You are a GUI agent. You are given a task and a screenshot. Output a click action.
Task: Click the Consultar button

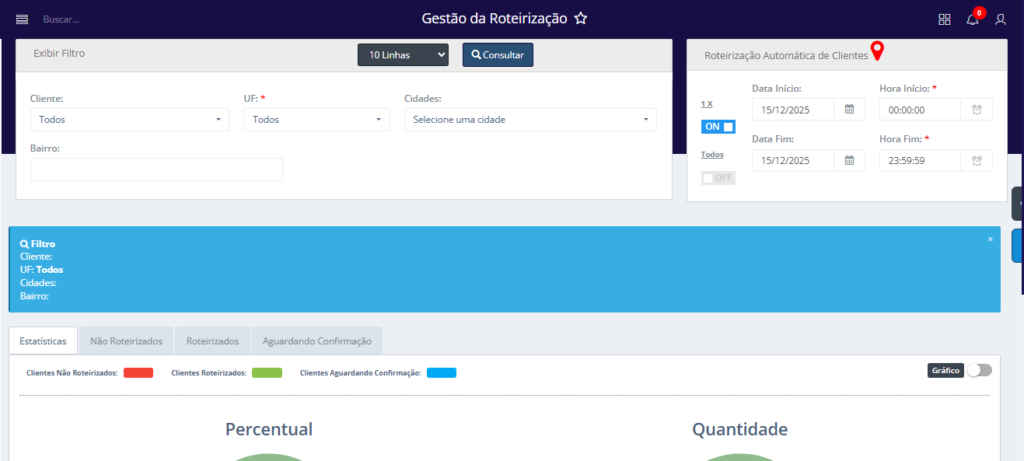[x=497, y=55]
